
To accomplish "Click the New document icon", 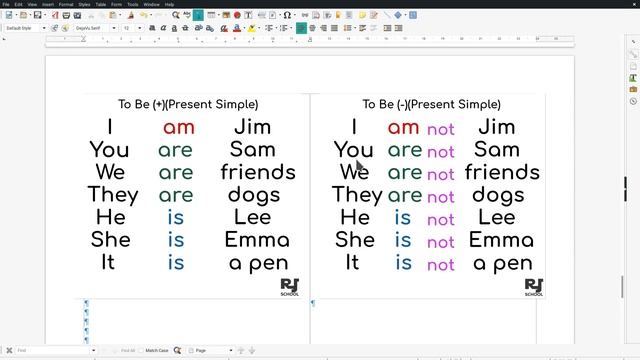I will click(x=9, y=15).
